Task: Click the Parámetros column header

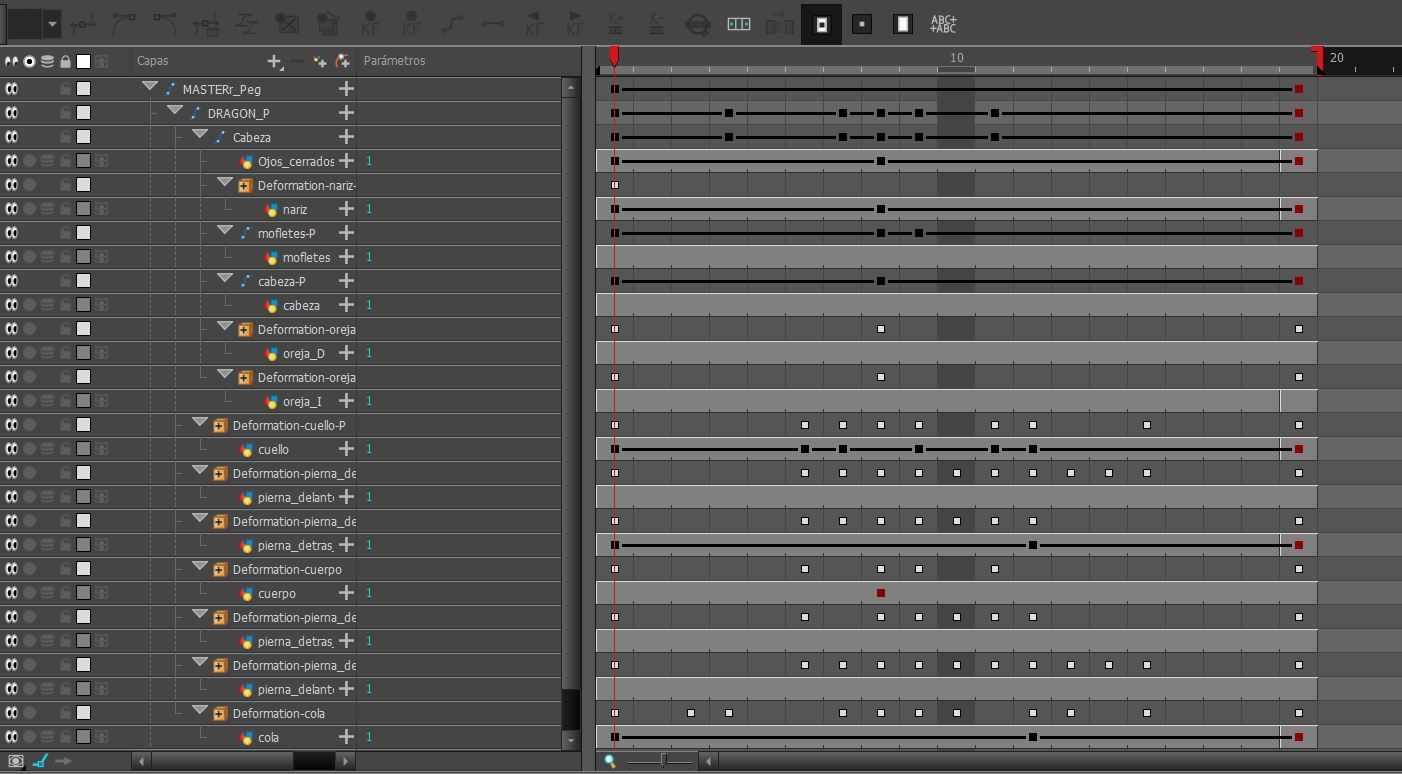Action: 395,61
